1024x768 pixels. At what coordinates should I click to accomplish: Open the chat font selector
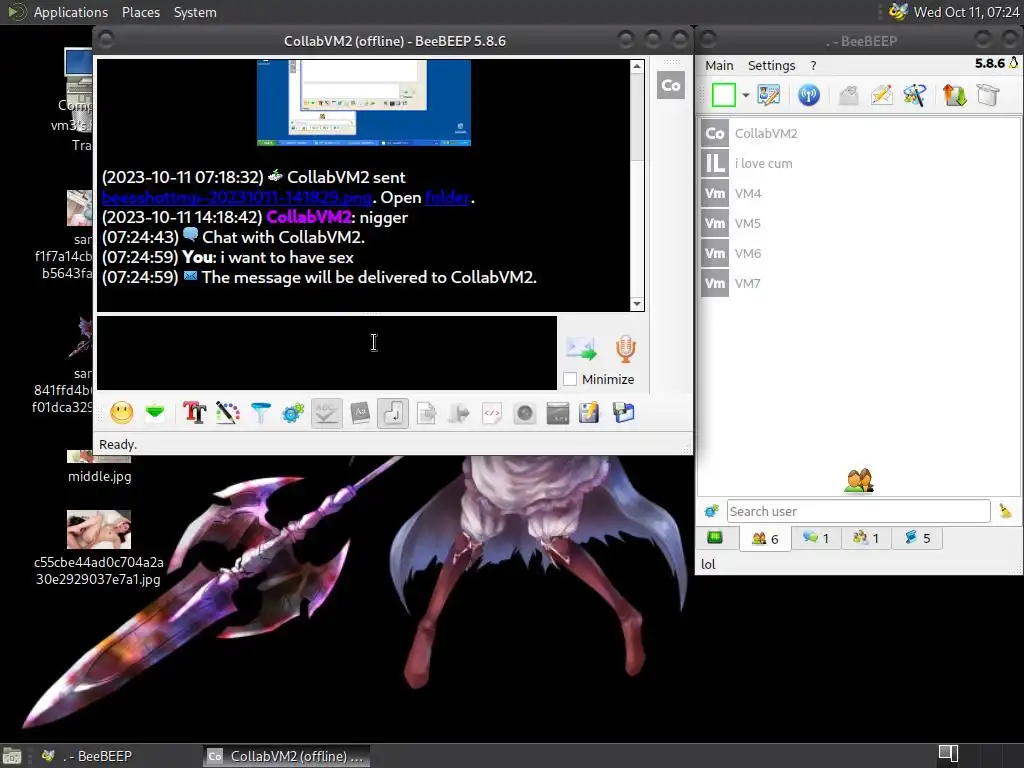pyautogui.click(x=195, y=413)
